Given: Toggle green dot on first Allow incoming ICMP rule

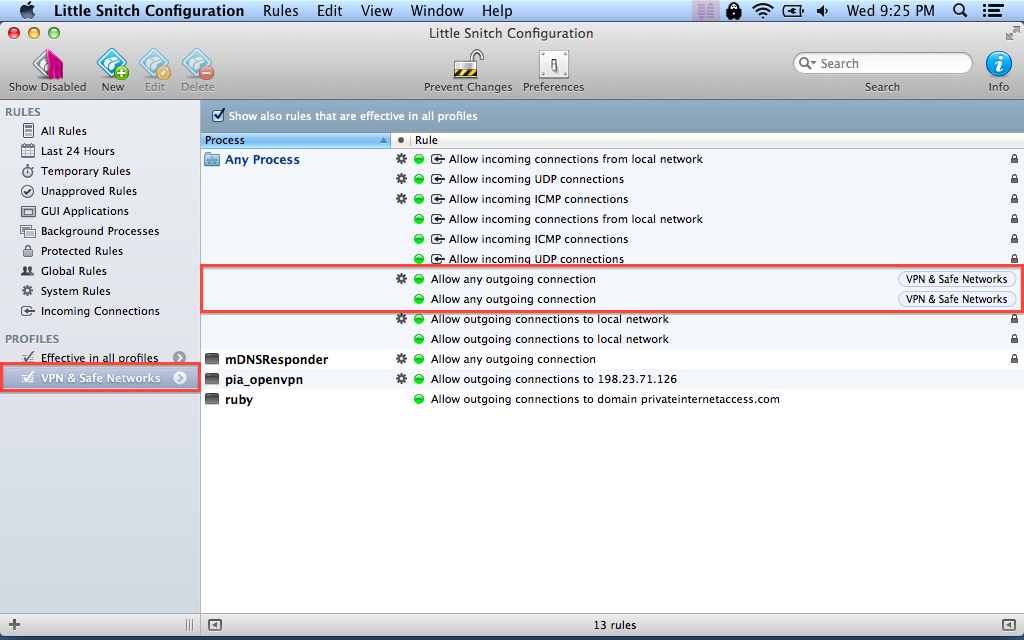Looking at the screenshot, I should [x=419, y=199].
